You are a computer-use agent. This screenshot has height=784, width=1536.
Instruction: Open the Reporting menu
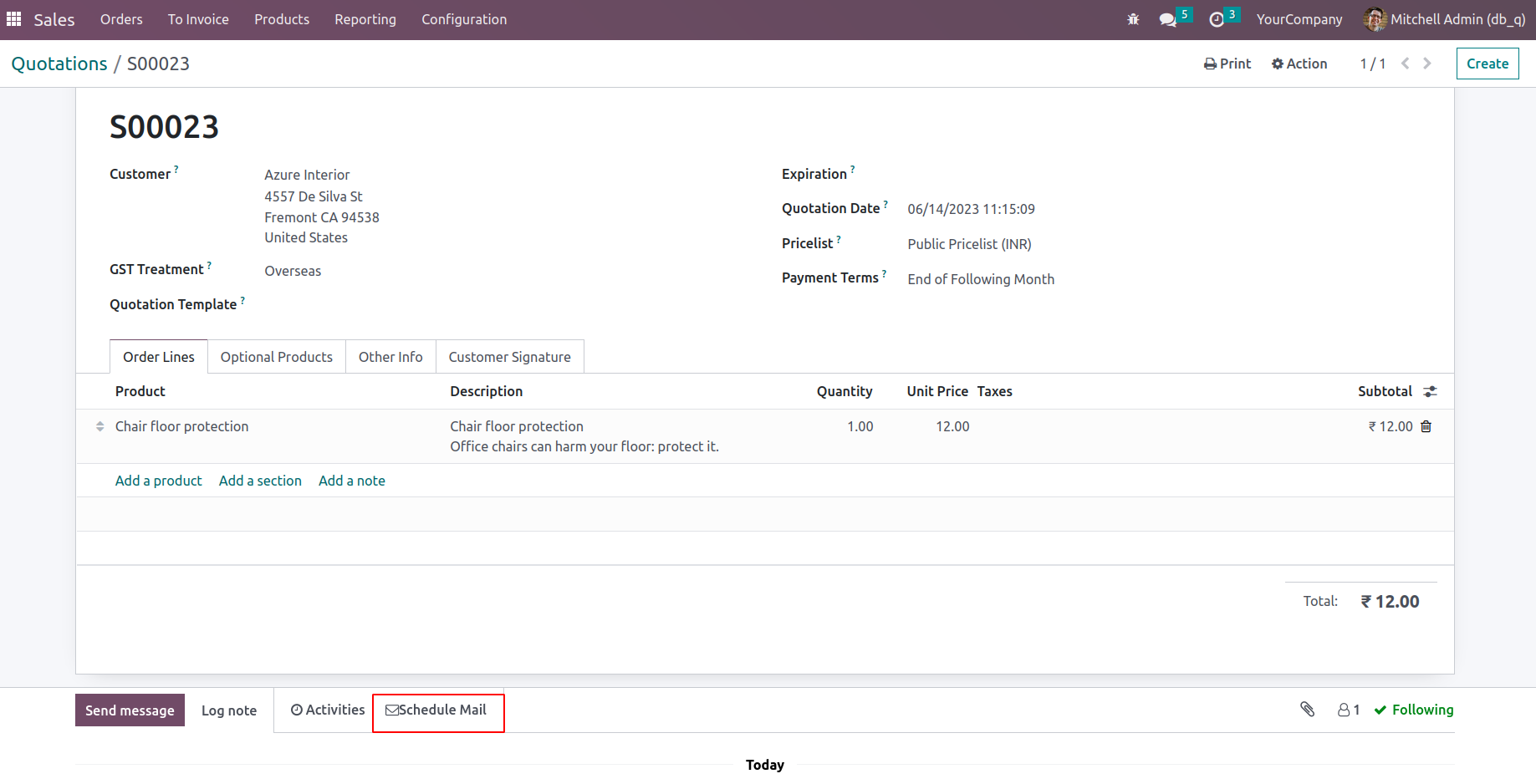pyautogui.click(x=365, y=19)
